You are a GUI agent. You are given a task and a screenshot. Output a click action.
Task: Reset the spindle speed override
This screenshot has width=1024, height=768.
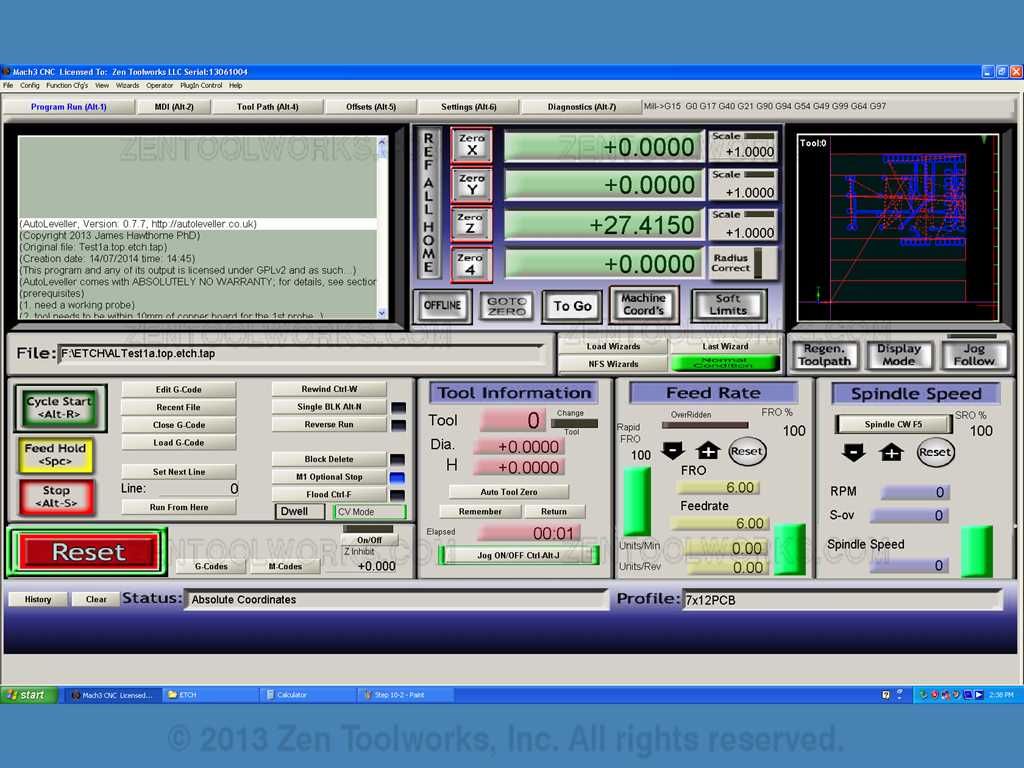[x=935, y=452]
